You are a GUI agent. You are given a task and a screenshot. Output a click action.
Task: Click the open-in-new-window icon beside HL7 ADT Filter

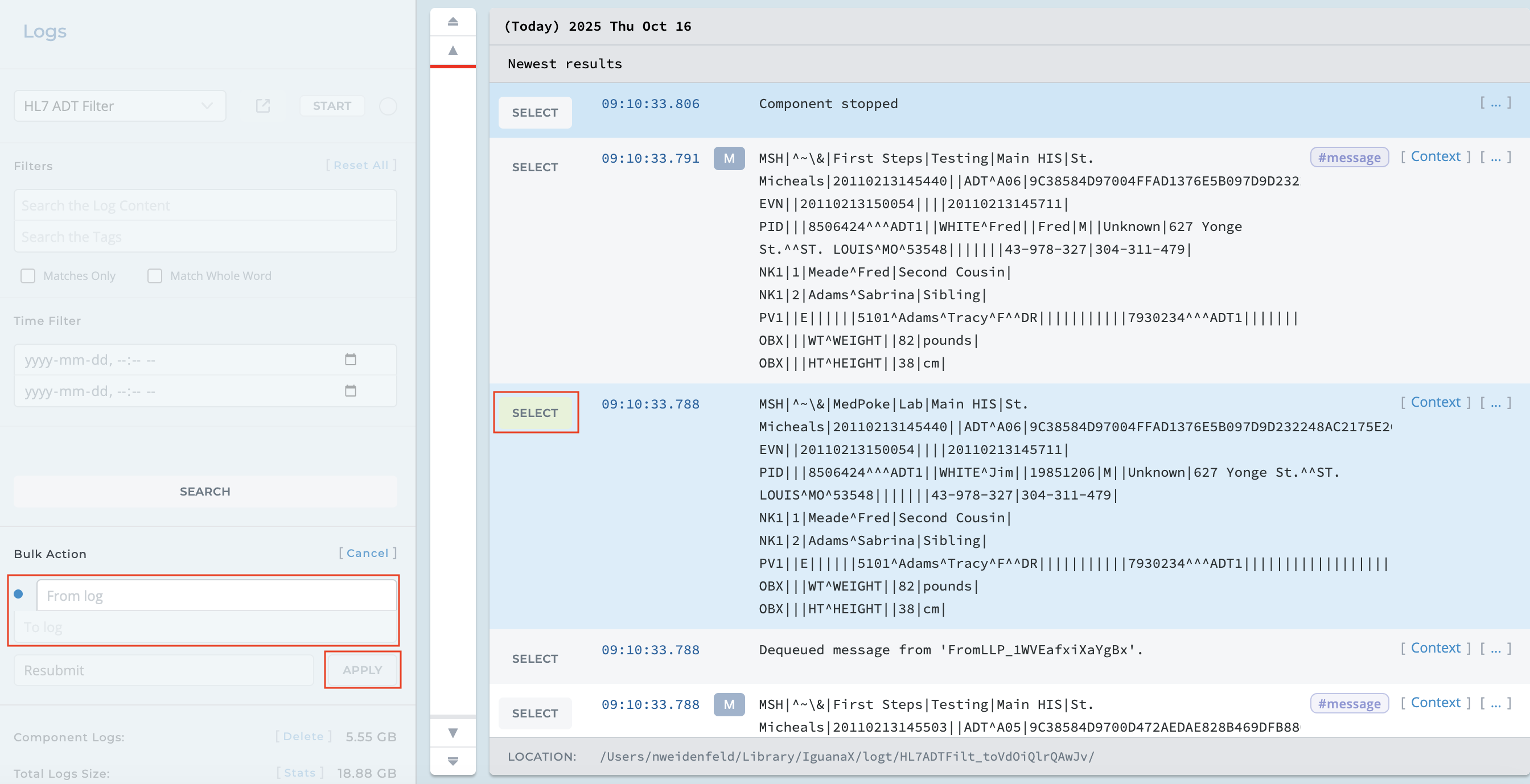[262, 106]
